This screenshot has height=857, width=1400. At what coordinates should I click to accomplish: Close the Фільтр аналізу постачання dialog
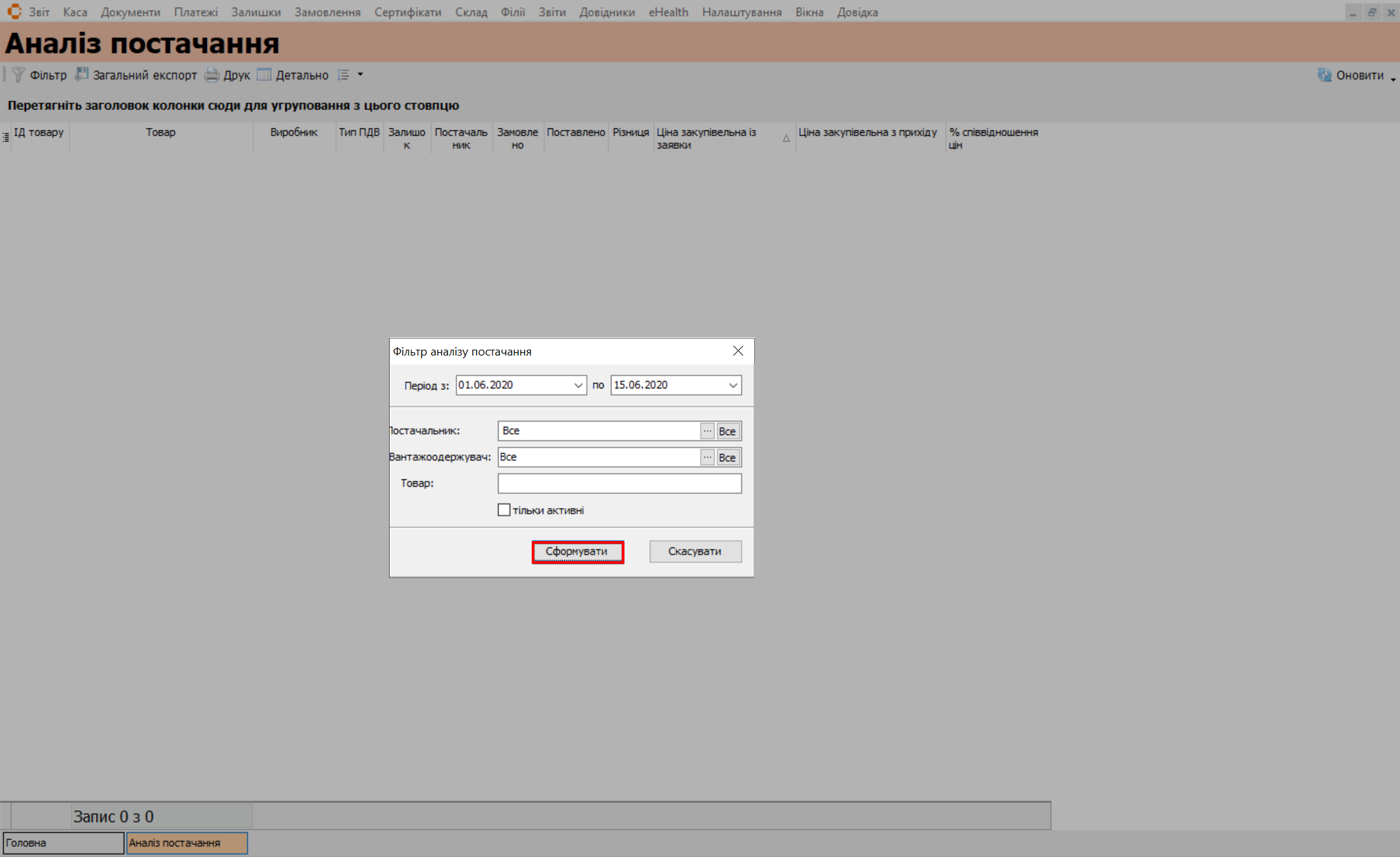coord(738,351)
